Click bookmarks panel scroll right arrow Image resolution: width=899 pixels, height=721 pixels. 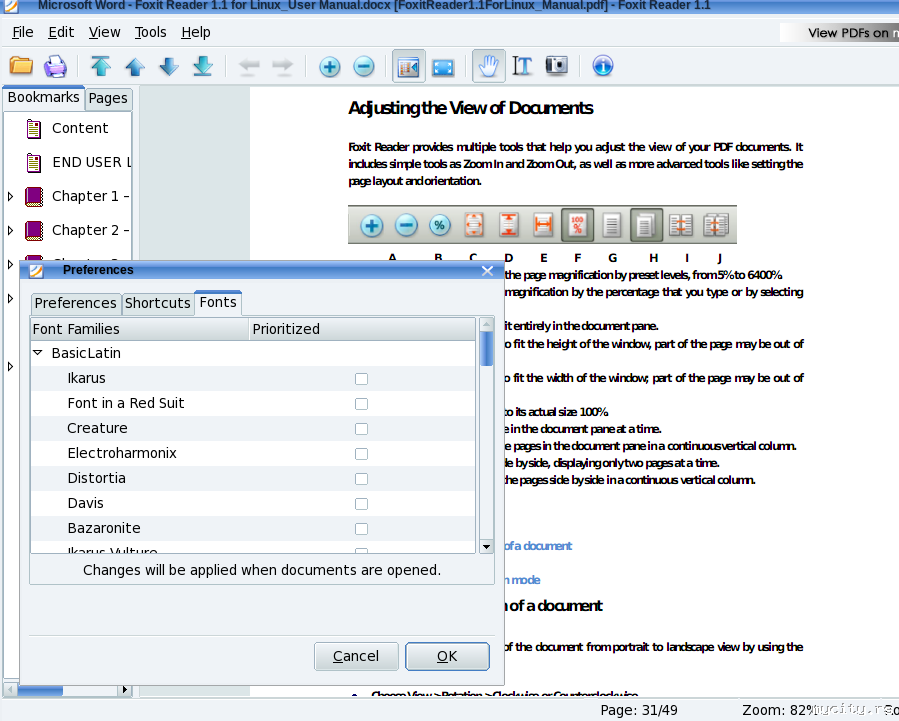[124, 689]
